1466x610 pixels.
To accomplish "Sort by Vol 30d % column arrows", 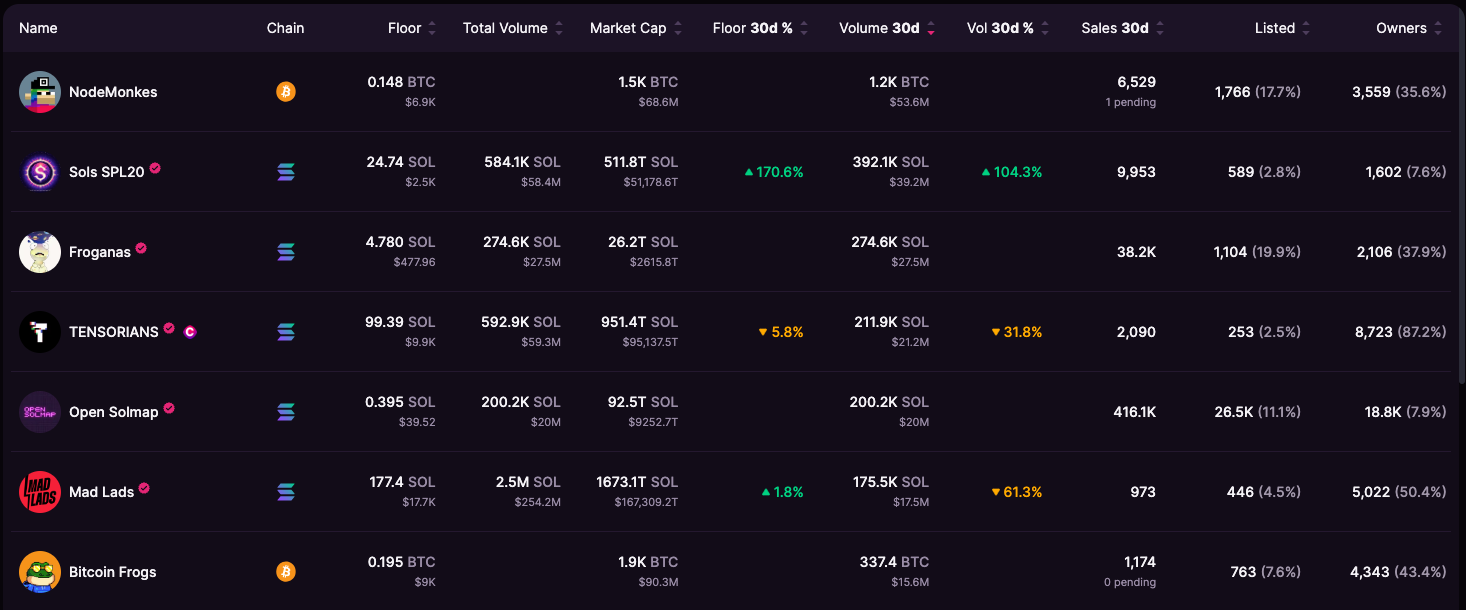I will tap(1045, 28).
